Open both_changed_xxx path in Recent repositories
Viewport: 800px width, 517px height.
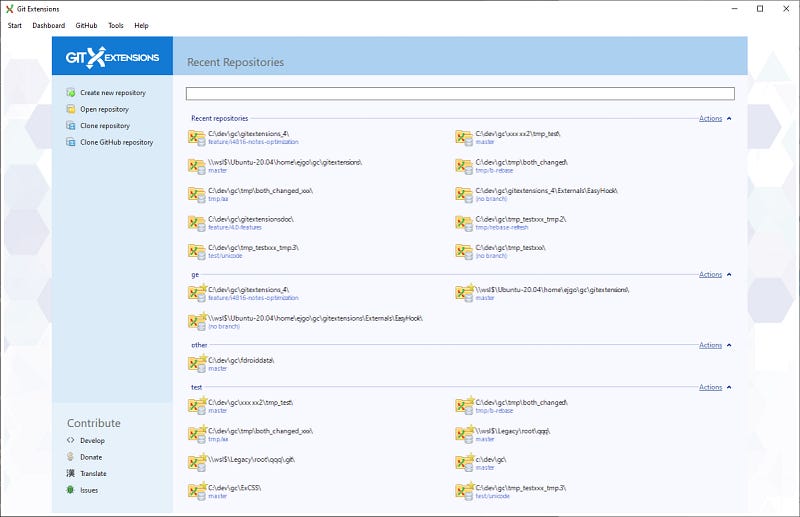point(261,191)
